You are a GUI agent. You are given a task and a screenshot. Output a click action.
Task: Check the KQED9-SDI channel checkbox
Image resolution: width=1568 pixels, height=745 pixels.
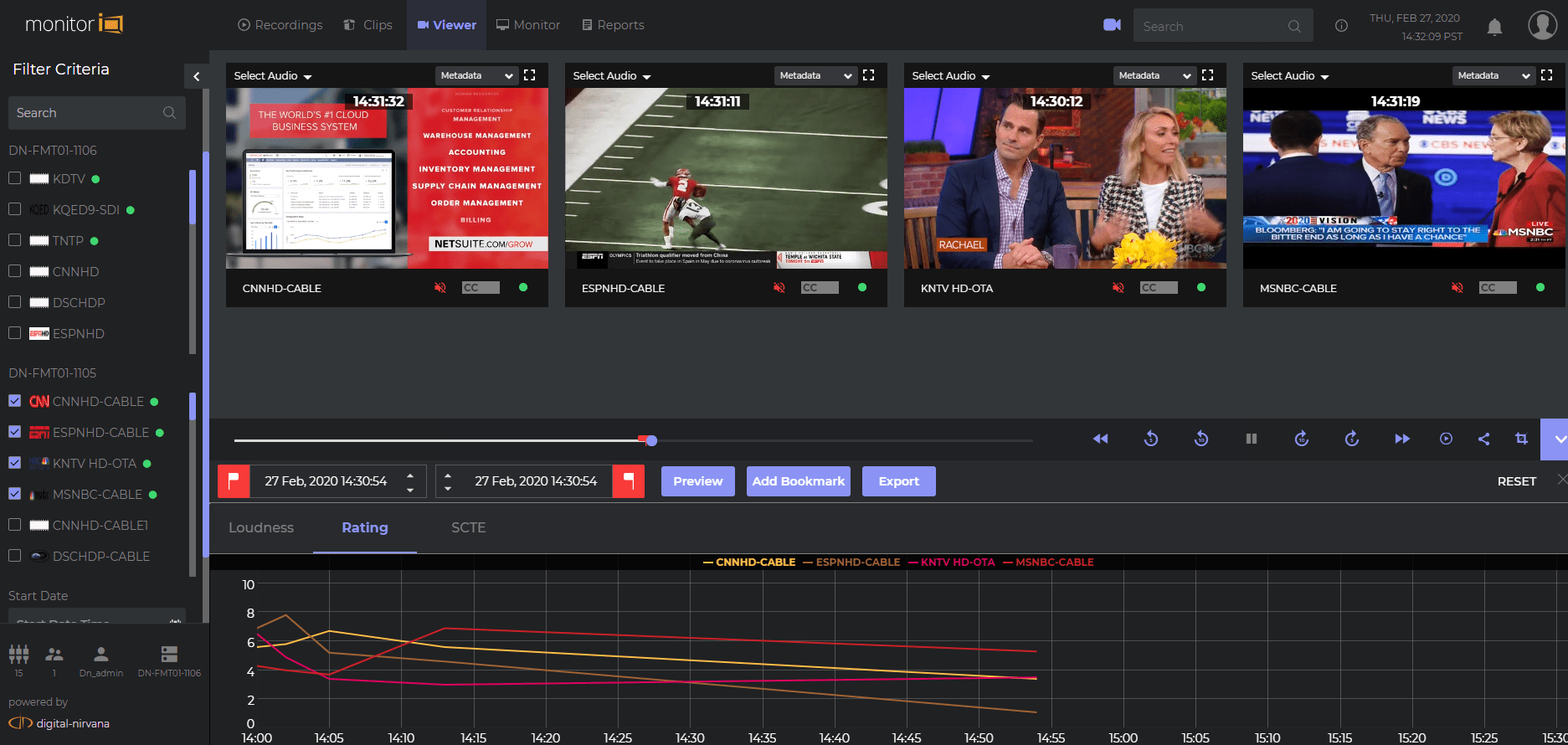pos(14,209)
